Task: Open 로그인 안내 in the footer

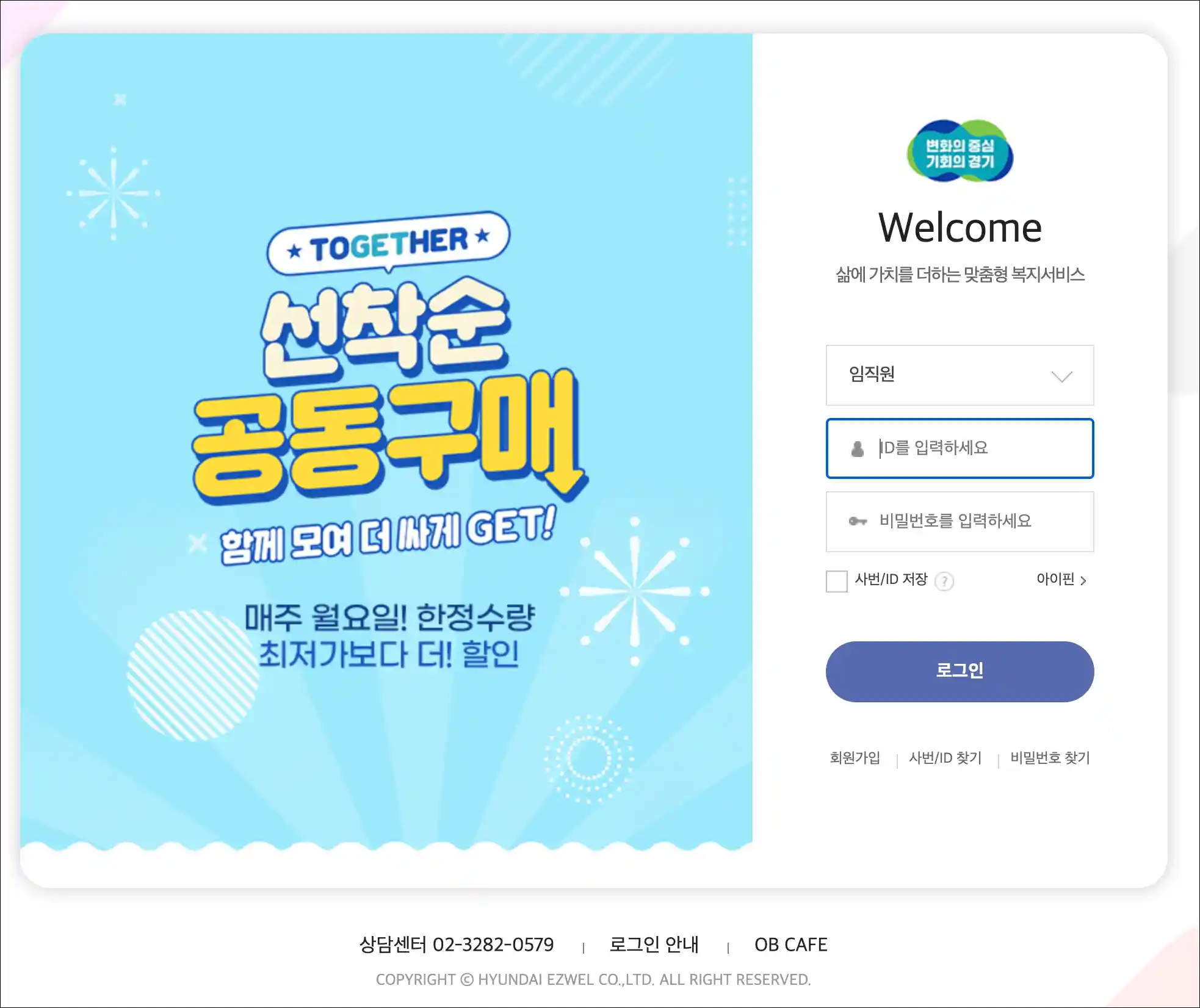Action: tap(654, 945)
